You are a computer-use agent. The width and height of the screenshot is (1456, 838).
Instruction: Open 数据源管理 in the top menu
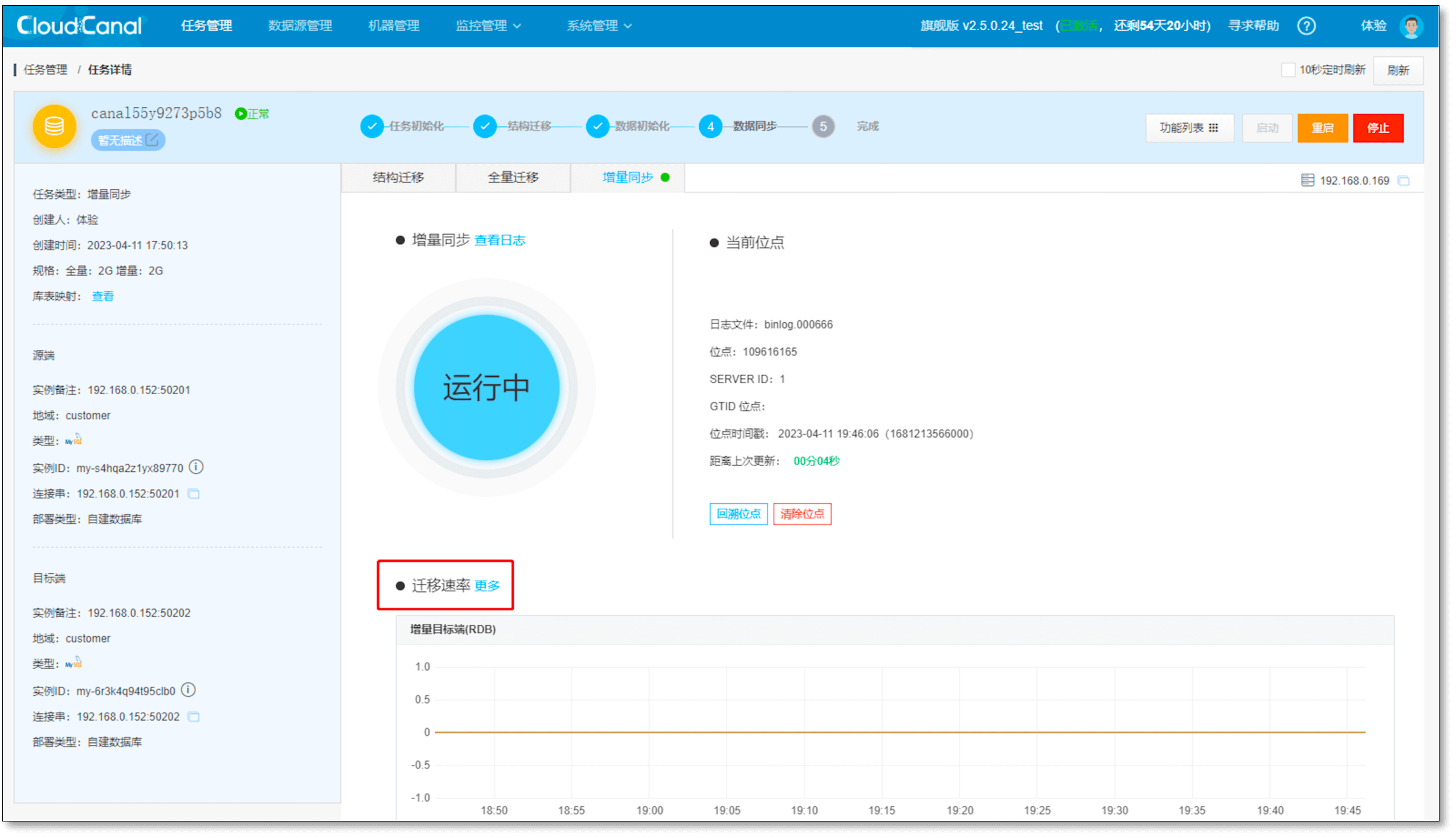[x=300, y=26]
